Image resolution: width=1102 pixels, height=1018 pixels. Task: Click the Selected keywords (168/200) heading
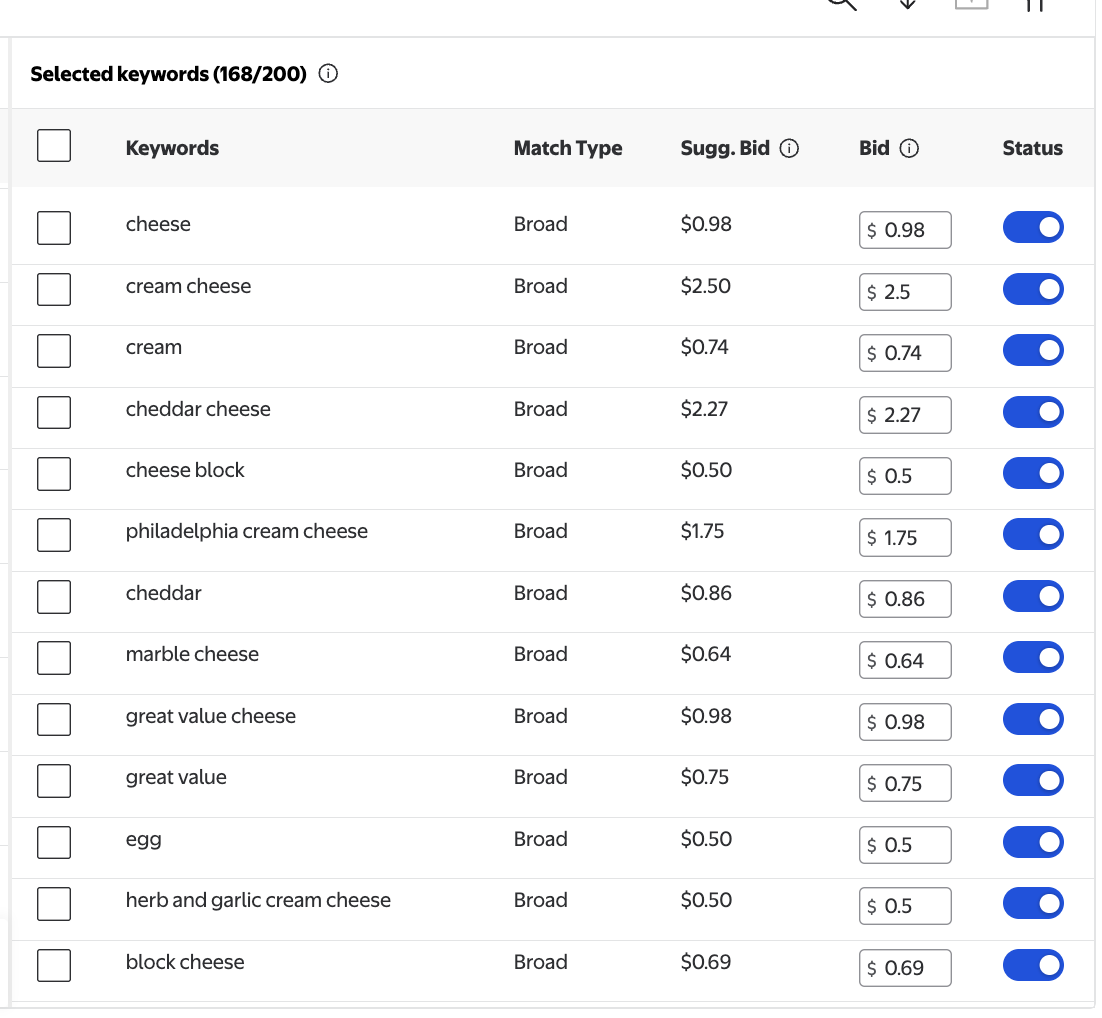tap(169, 74)
